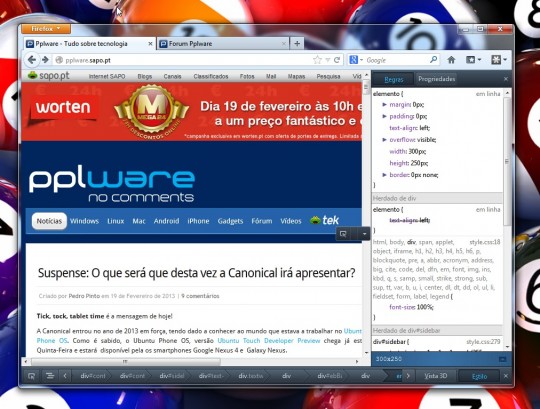Open the Gadgets menu item
The image size is (540, 409).
[x=230, y=221]
